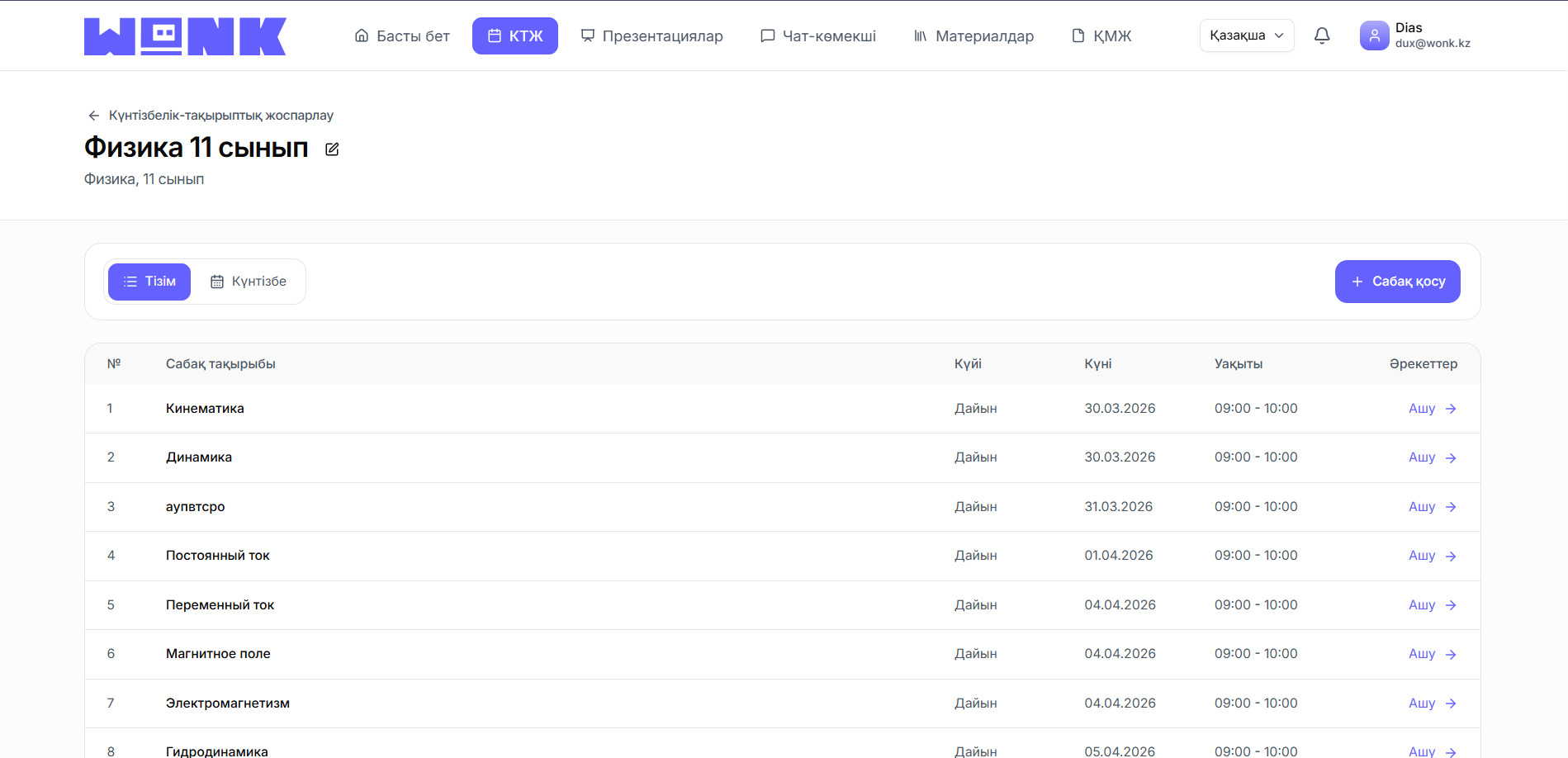Click the Ашу link for Динамика

[x=1421, y=457]
